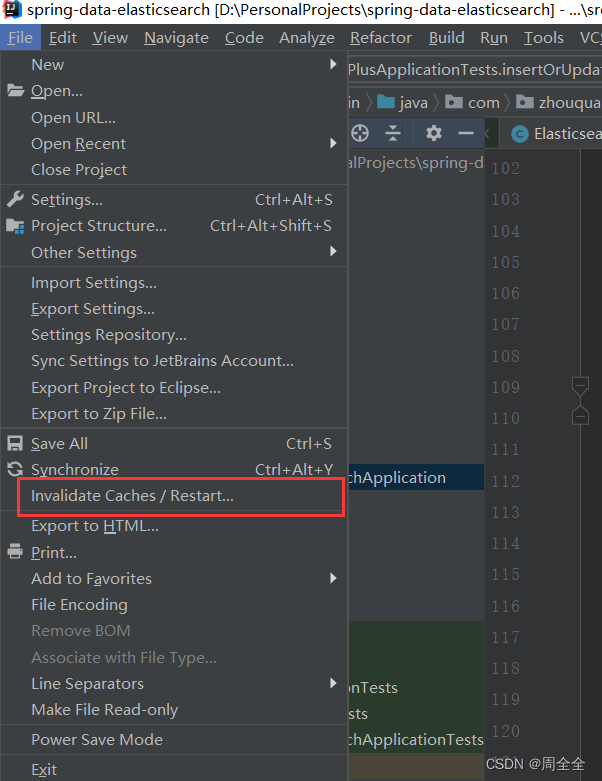Choose Import Settings...
Viewport: 602px width, 781px height.
[174, 282]
